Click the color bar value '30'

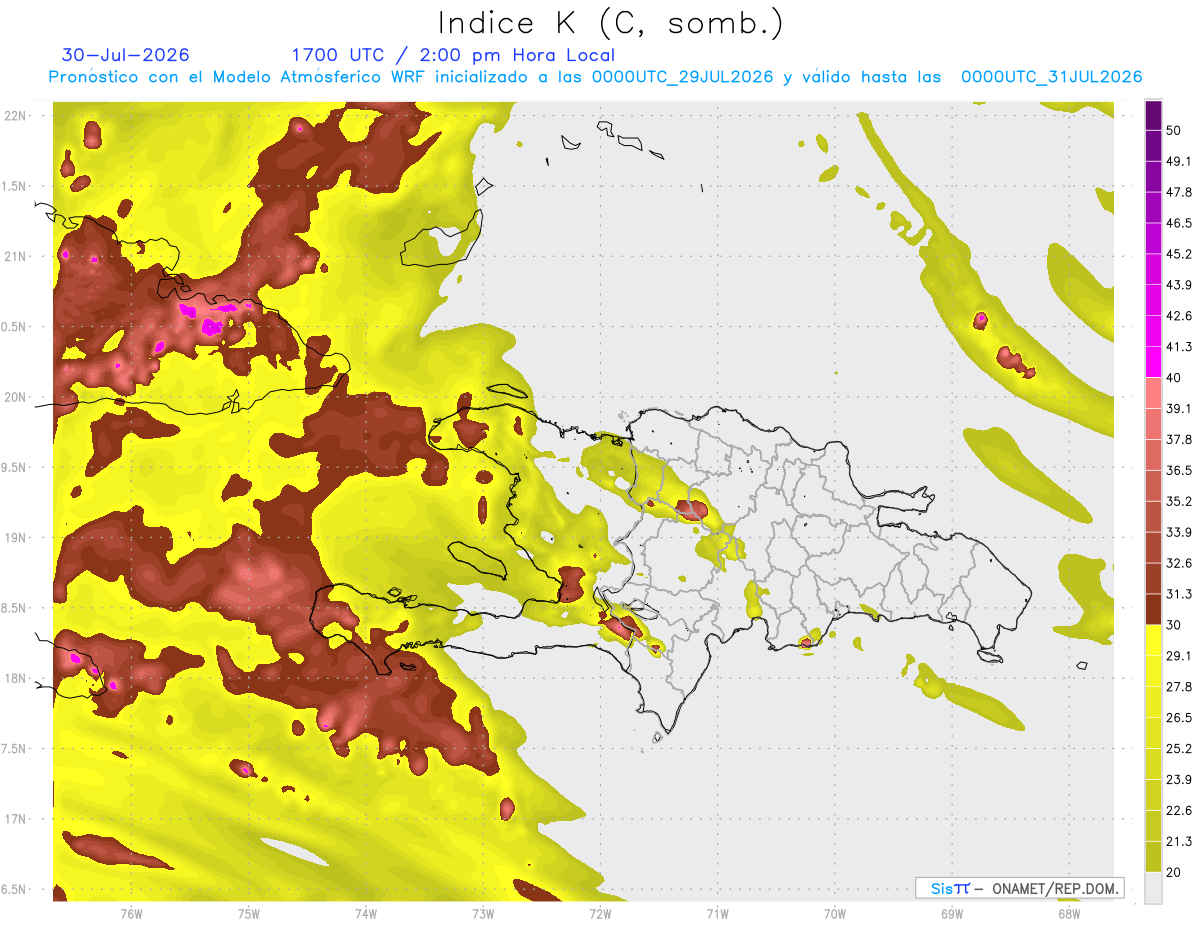[x=1176, y=625]
